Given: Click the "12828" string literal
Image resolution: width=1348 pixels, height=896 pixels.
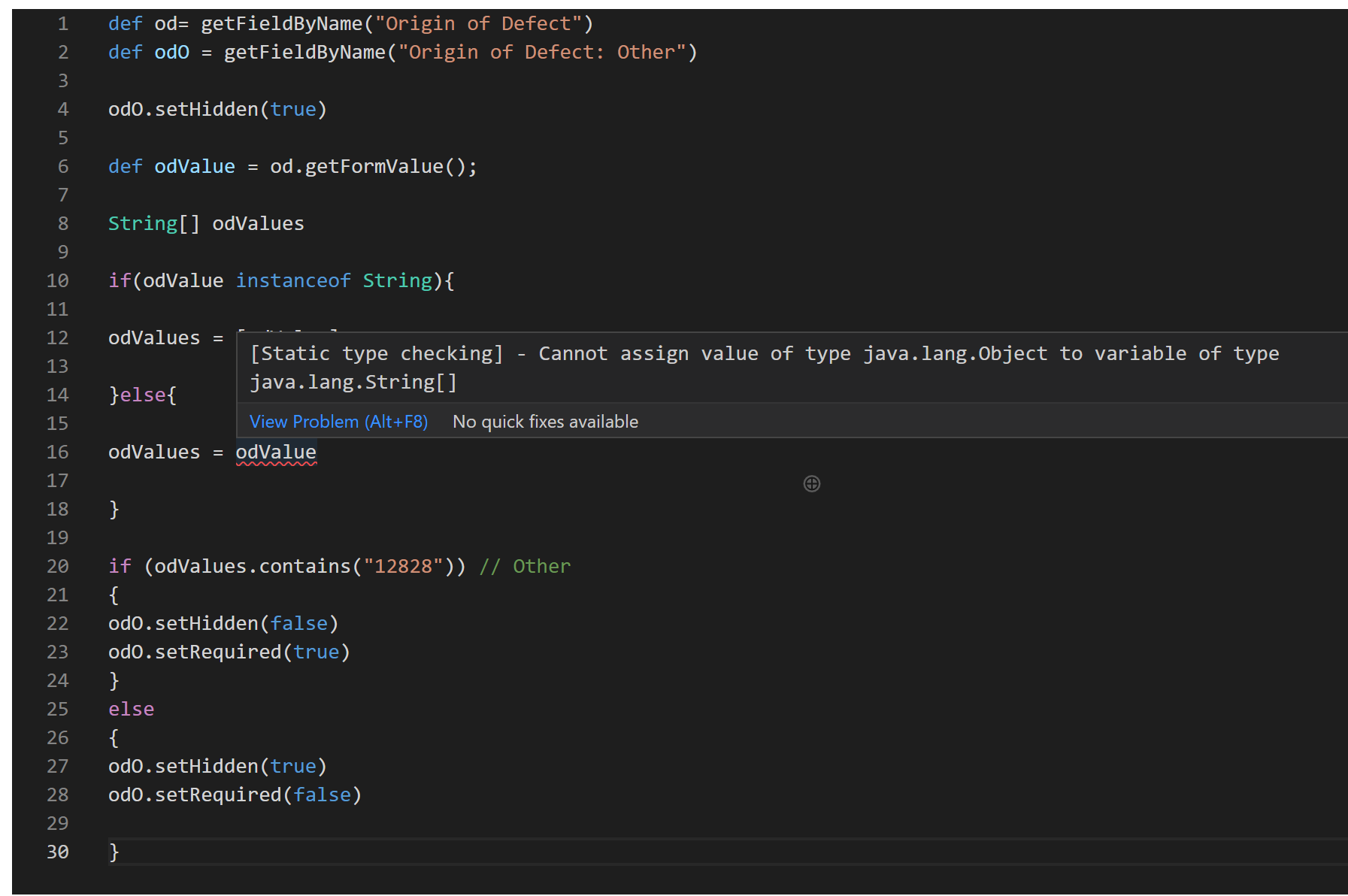Looking at the screenshot, I should point(403,567).
